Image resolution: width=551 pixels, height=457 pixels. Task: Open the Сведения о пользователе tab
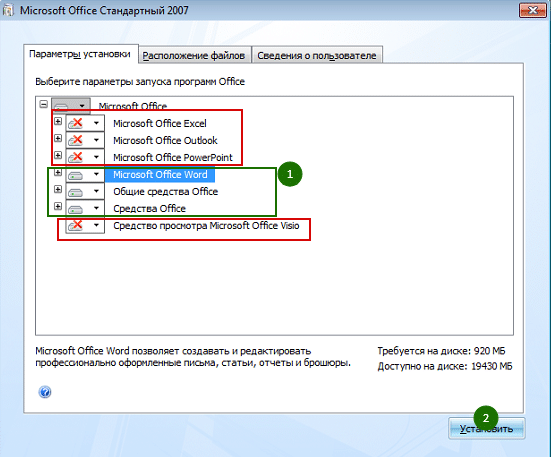[317, 56]
